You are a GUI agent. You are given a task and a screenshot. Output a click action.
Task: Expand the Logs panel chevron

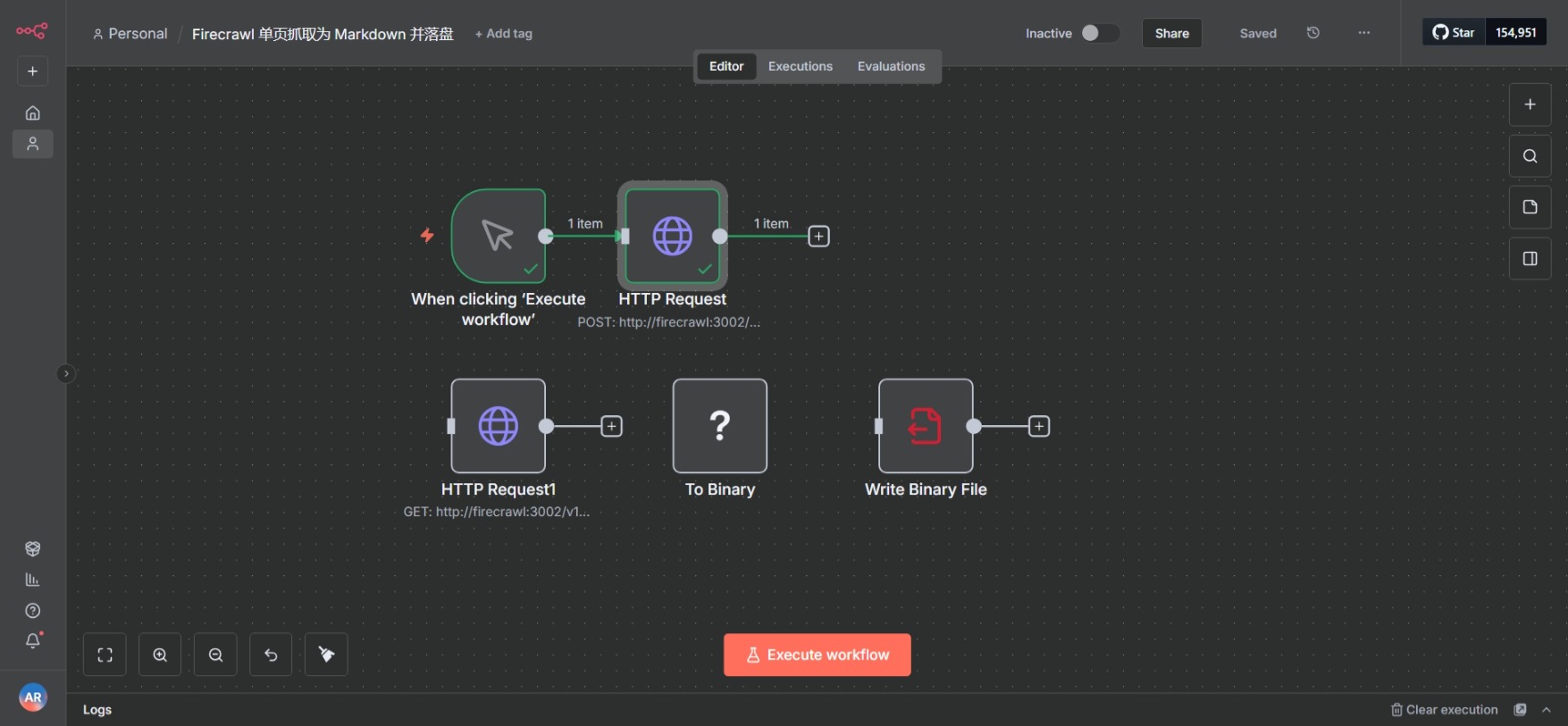click(x=1547, y=710)
